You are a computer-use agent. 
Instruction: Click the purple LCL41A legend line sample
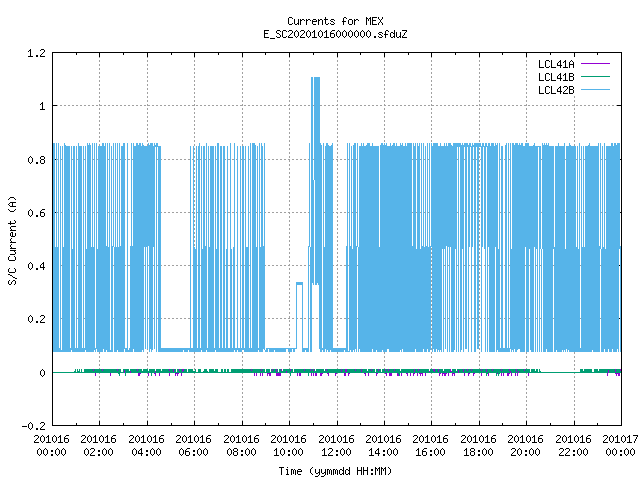pos(595,64)
